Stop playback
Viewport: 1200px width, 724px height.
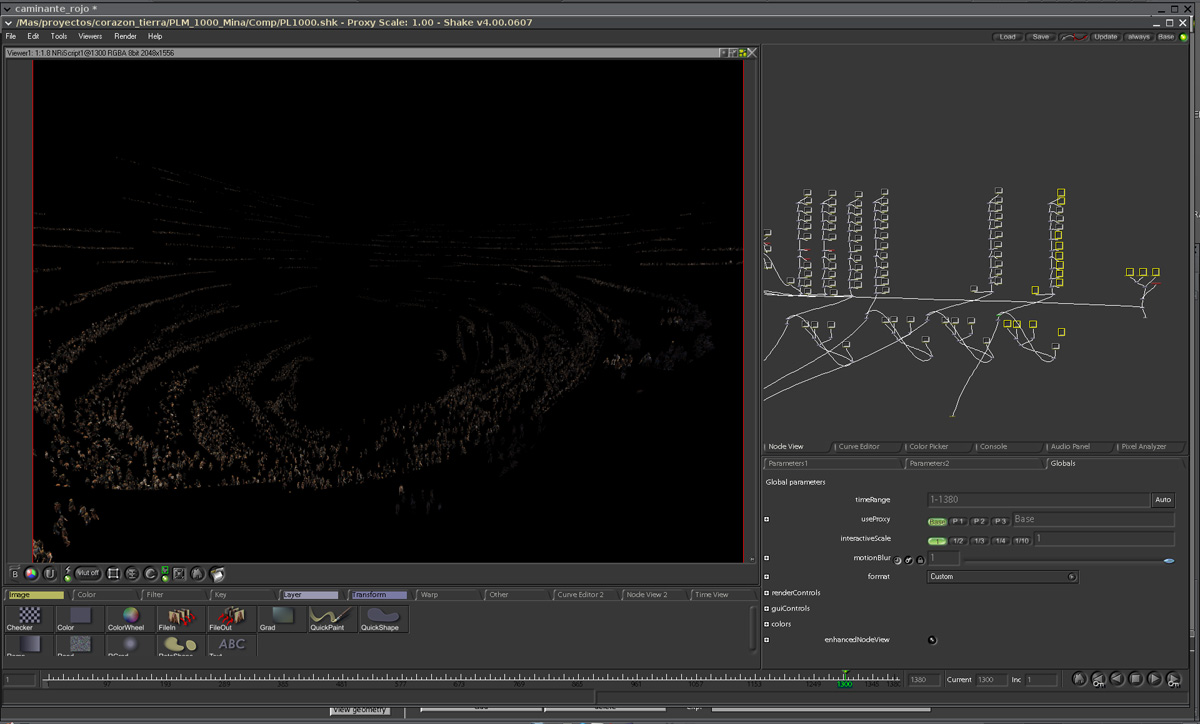click(1136, 679)
